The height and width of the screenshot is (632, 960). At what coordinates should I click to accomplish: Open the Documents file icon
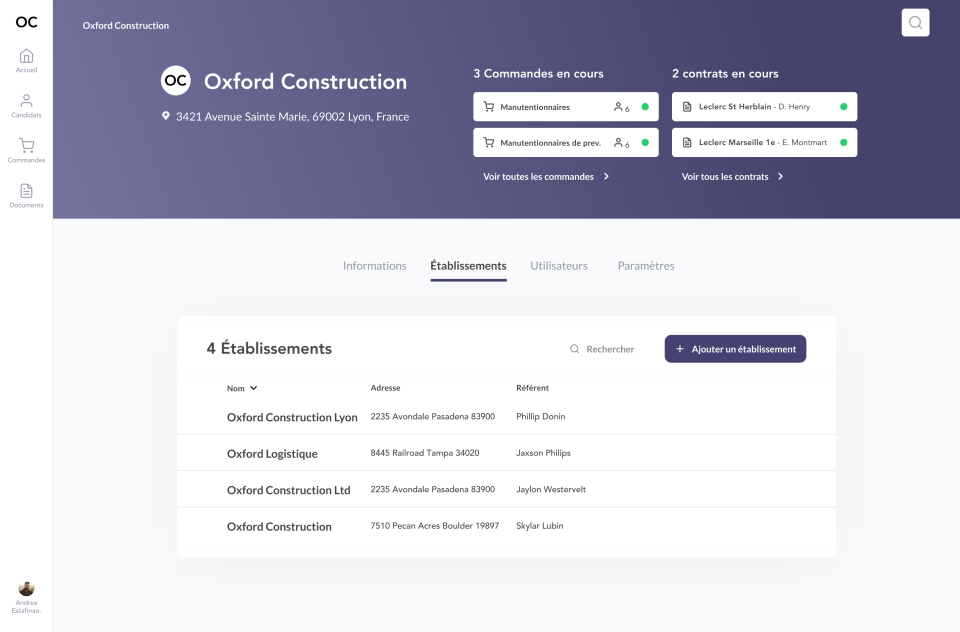(26, 190)
